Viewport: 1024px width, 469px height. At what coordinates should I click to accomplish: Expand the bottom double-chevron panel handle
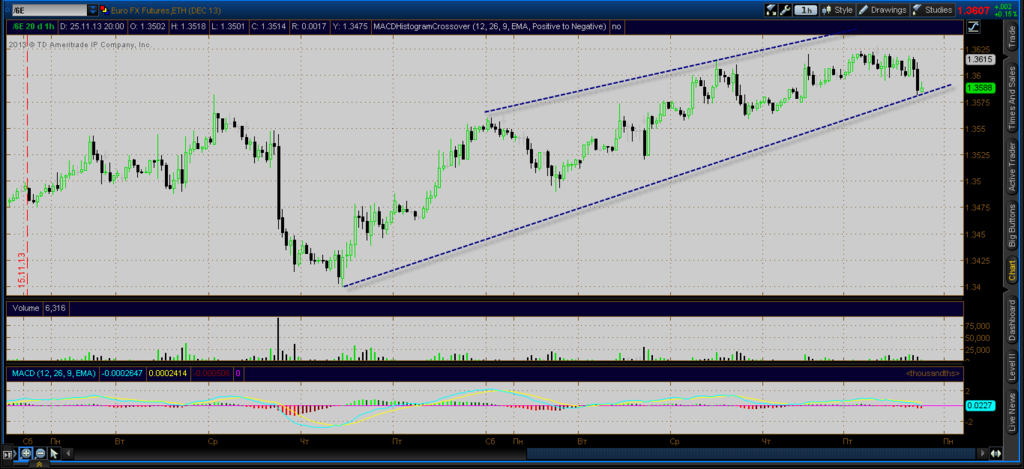coord(39,464)
